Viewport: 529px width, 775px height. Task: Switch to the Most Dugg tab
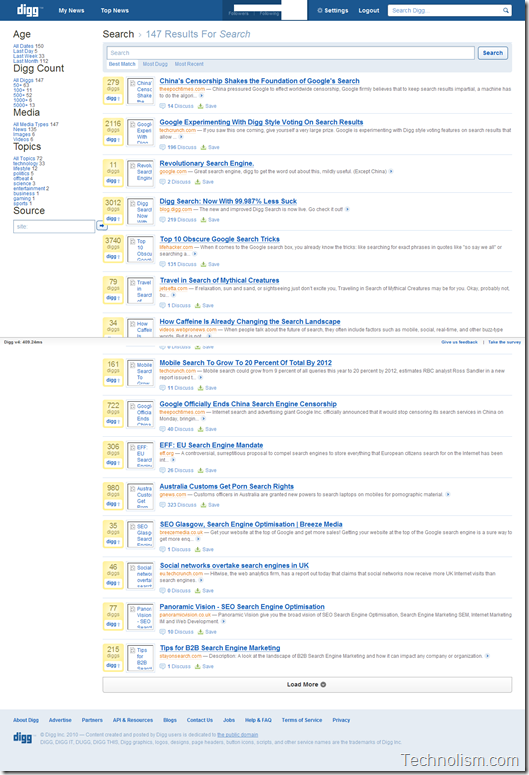point(155,64)
